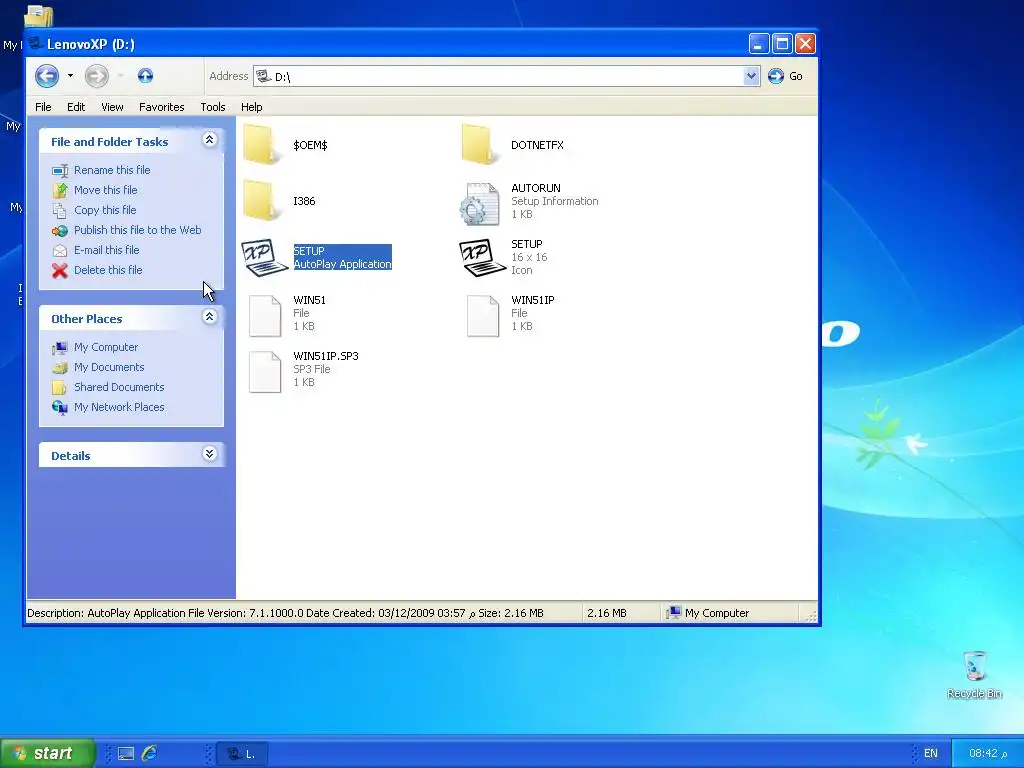Image resolution: width=1024 pixels, height=768 pixels.
Task: Open the Favorites menu
Action: click(161, 107)
